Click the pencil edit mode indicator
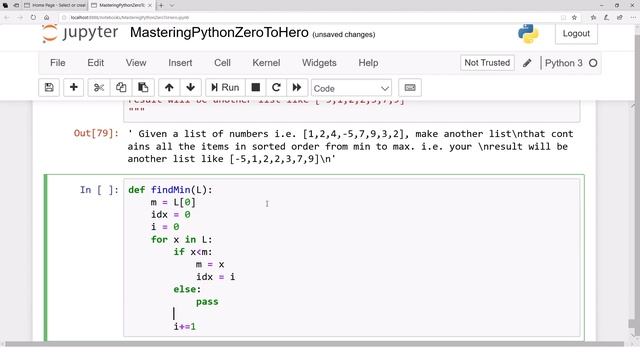 pyautogui.click(x=527, y=63)
